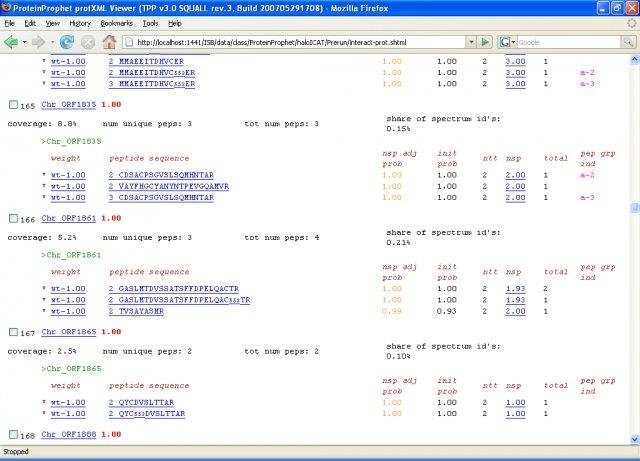Image resolution: width=640 pixels, height=461 pixels.
Task: Open the Tools menu
Action: tap(149, 22)
